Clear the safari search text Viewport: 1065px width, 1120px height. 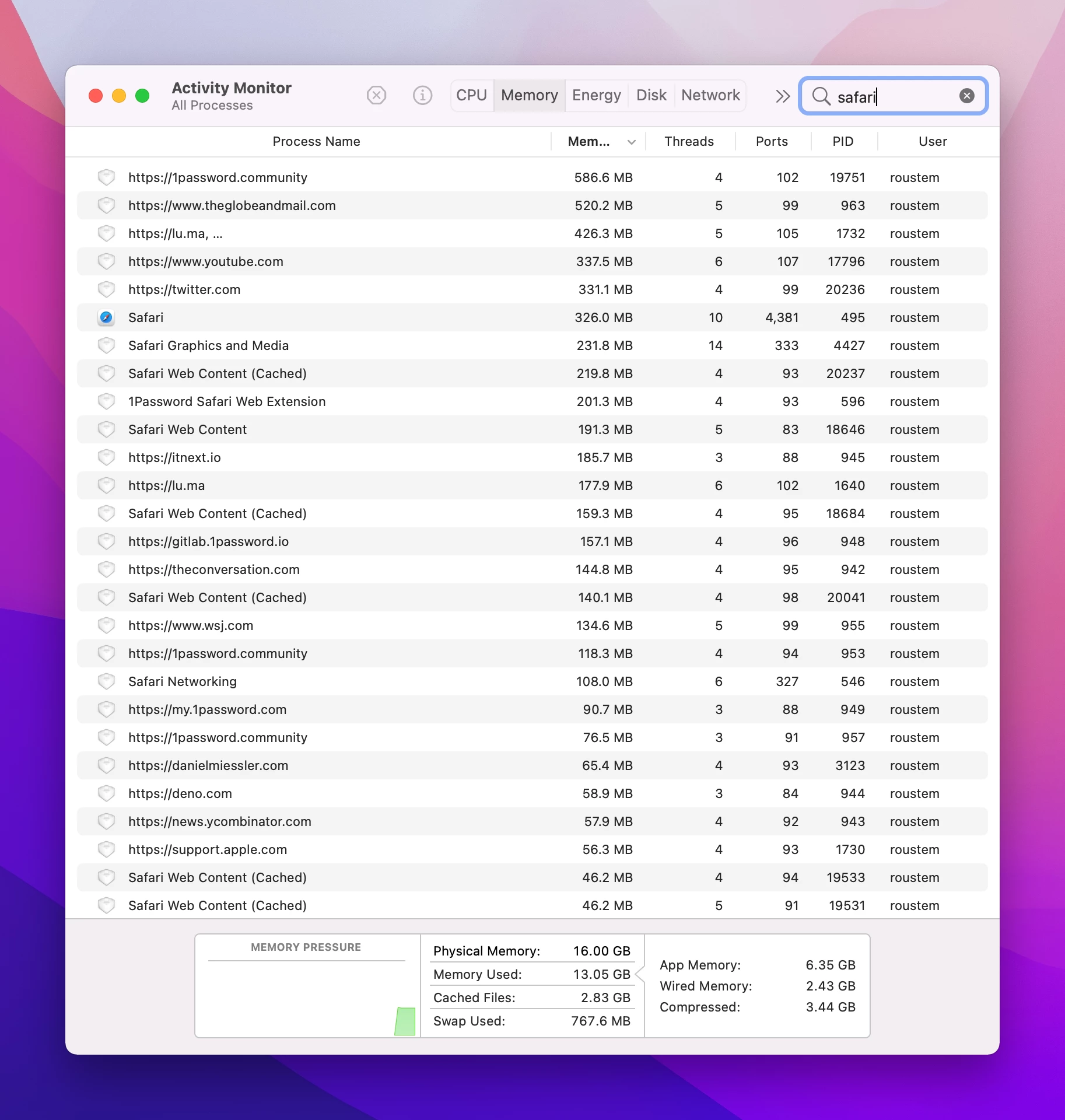(x=966, y=96)
